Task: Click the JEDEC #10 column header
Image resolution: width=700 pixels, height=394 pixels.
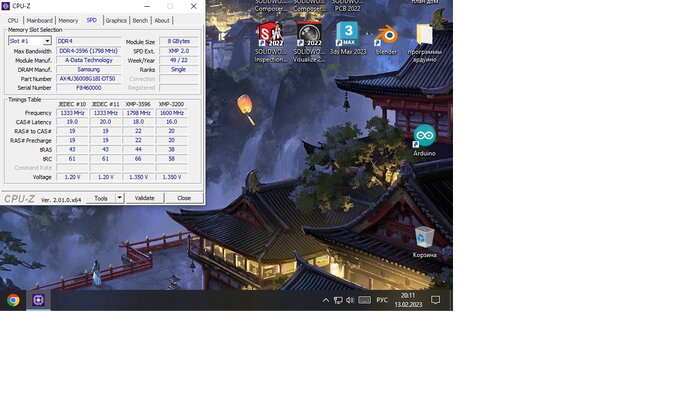Action: pyautogui.click(x=72, y=104)
